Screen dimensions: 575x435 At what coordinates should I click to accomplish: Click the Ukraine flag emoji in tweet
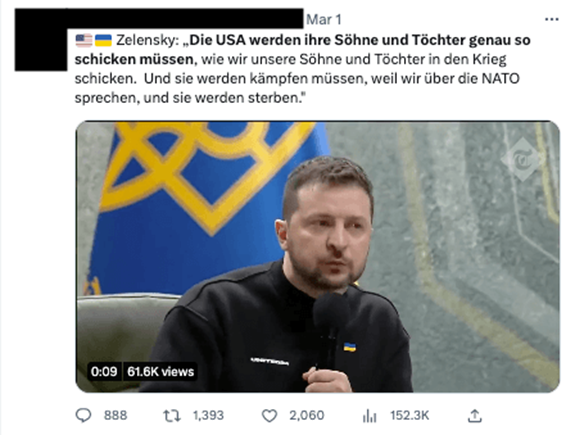click(103, 40)
